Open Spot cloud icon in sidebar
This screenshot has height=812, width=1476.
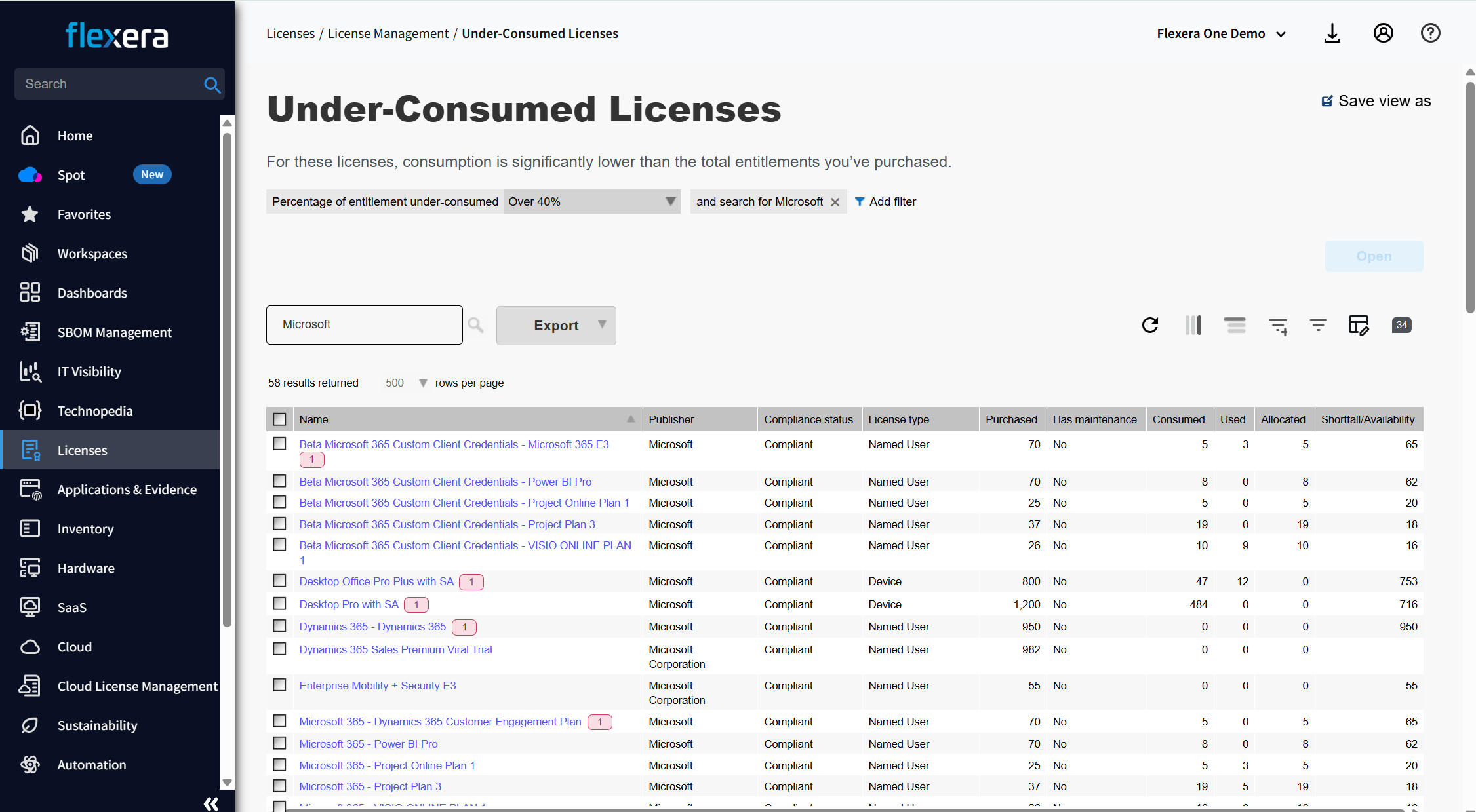[30, 174]
